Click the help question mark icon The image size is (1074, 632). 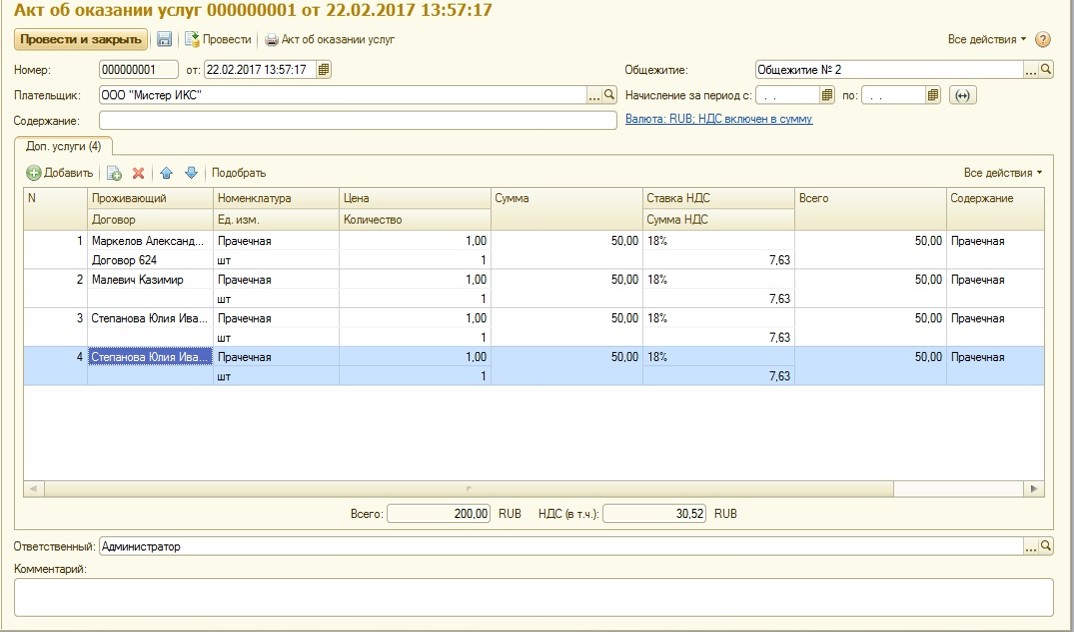tap(1043, 40)
